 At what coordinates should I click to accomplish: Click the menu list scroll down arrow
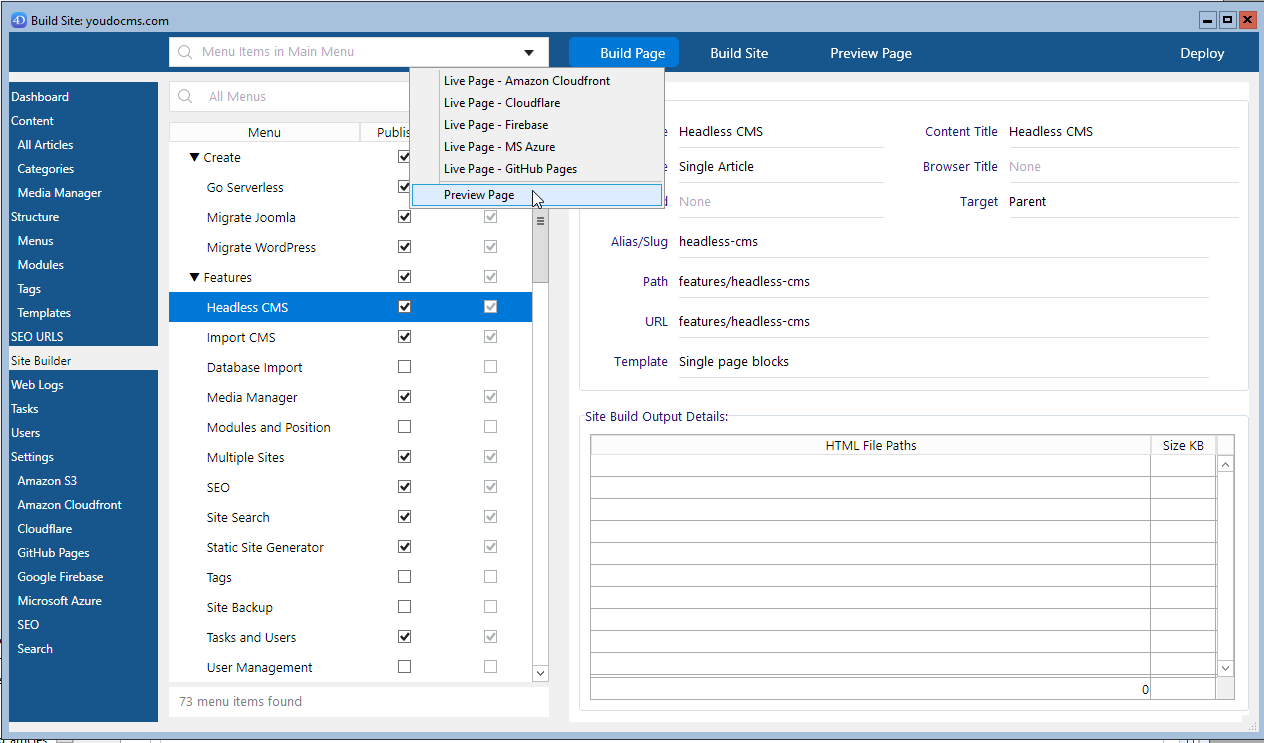click(540, 673)
